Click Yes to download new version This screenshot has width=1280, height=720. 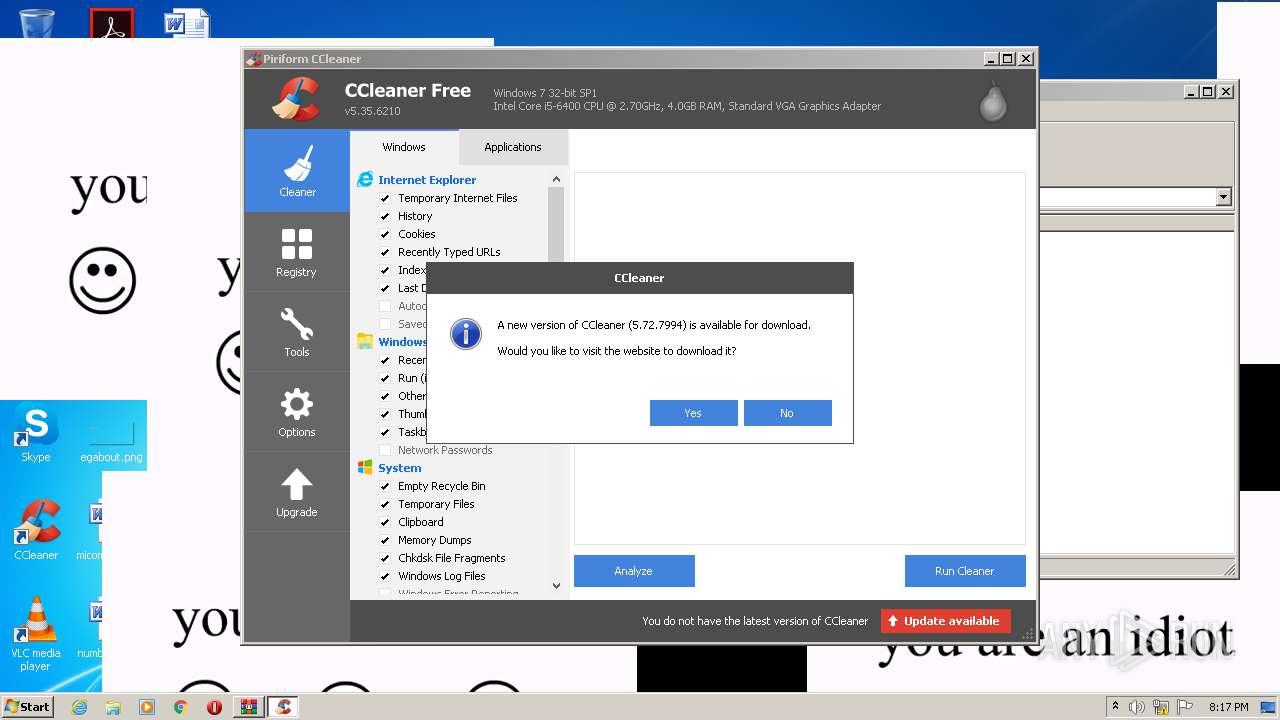(x=693, y=413)
